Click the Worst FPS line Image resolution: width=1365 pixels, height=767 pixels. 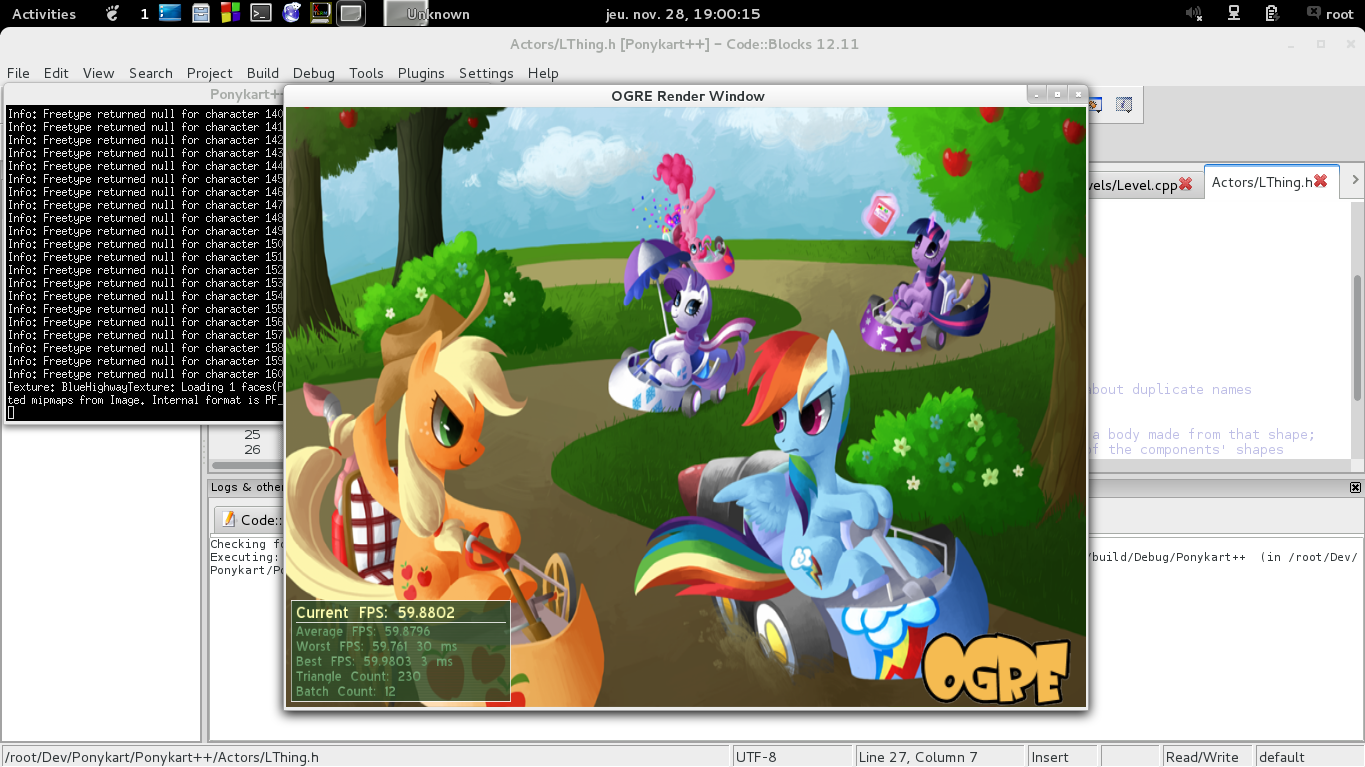(376, 646)
